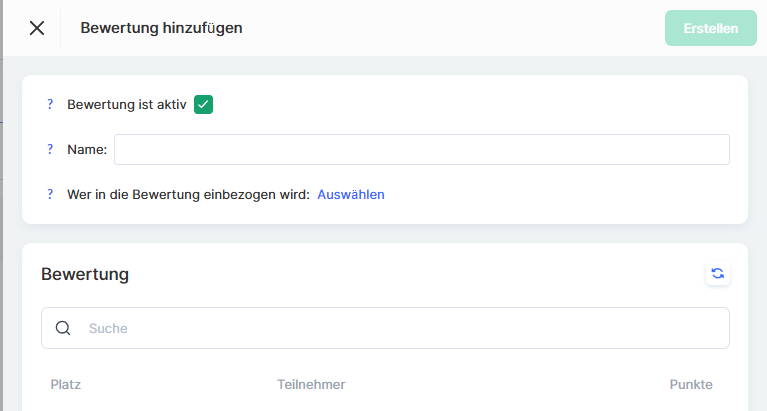The height and width of the screenshot is (411, 767).
Task: Focus the Name text field
Action: [421, 149]
